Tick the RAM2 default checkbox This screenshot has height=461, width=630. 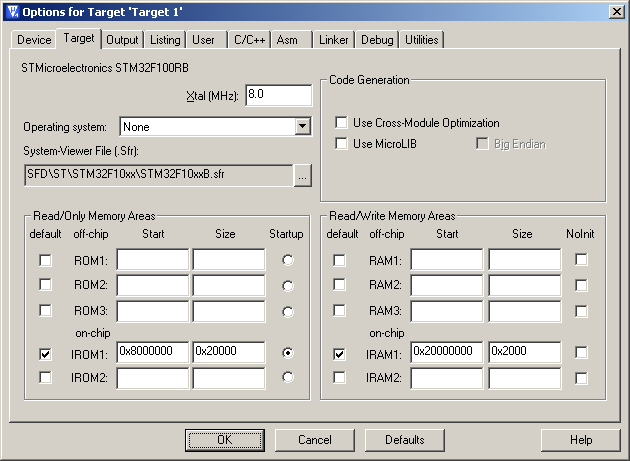(340, 285)
